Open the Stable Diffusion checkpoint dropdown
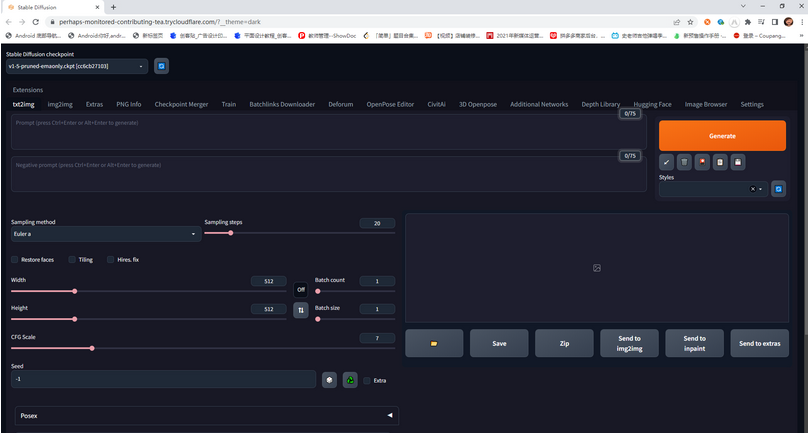This screenshot has width=812, height=433. coord(76,66)
